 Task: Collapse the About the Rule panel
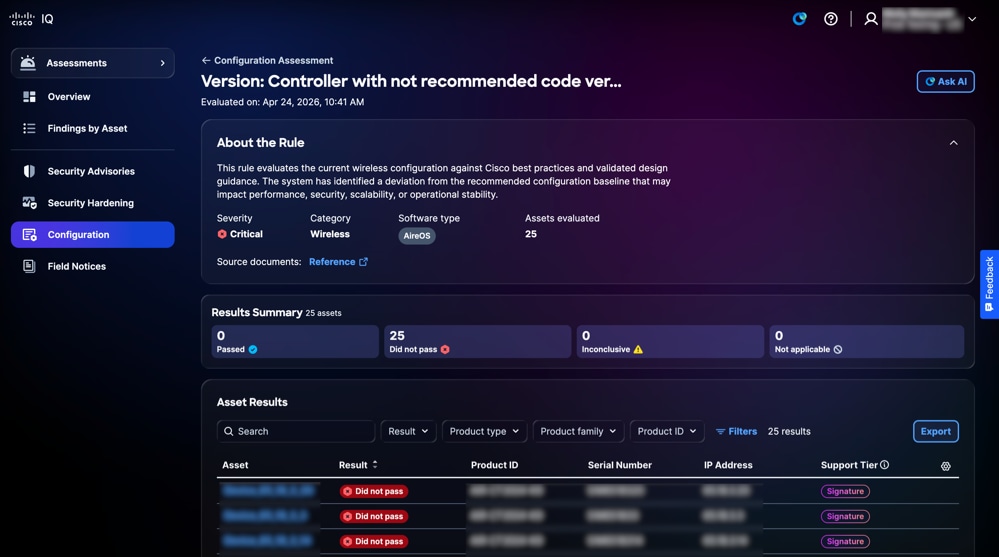tap(954, 143)
